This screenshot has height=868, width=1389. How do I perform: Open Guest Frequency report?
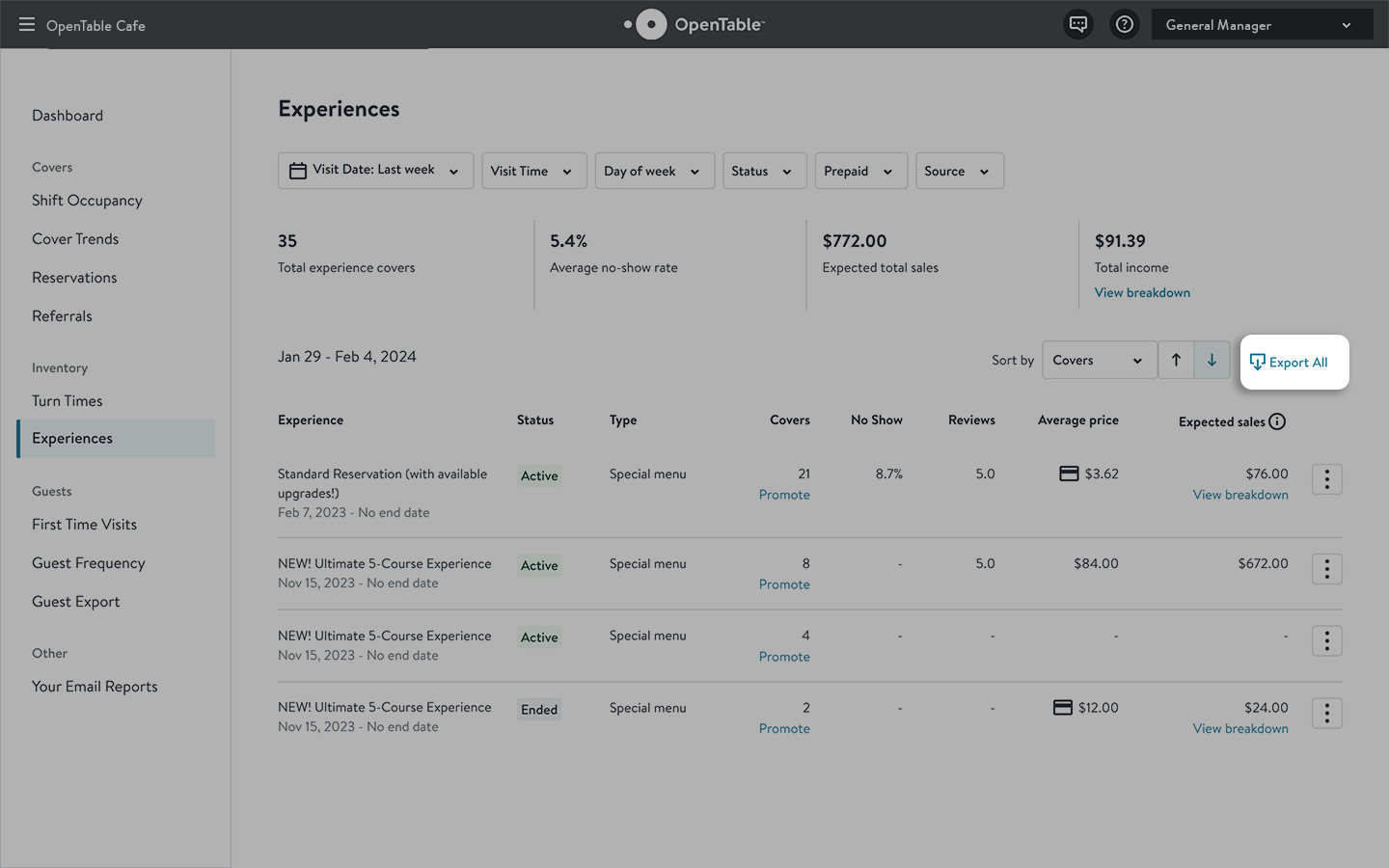click(88, 563)
